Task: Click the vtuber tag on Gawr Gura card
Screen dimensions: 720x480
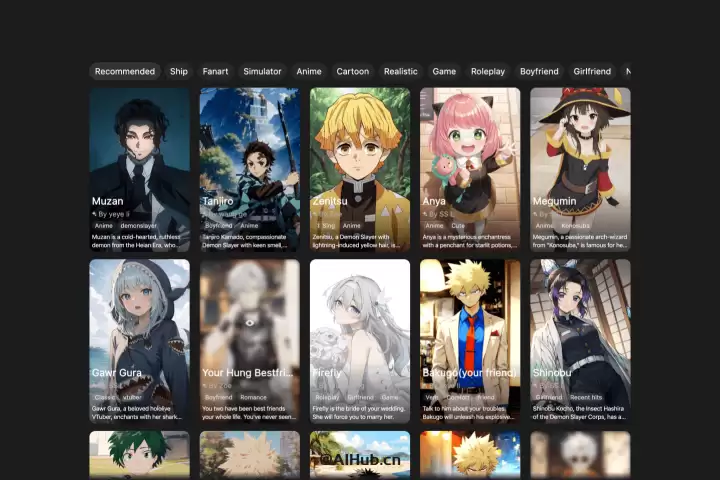Action: tap(132, 397)
